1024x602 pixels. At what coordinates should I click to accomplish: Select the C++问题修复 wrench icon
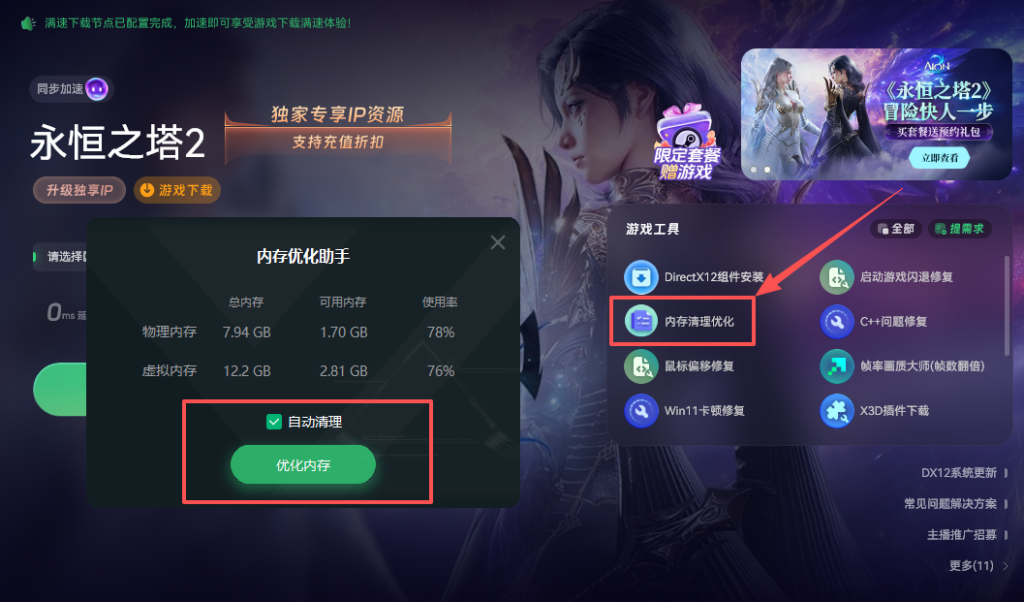(x=837, y=321)
